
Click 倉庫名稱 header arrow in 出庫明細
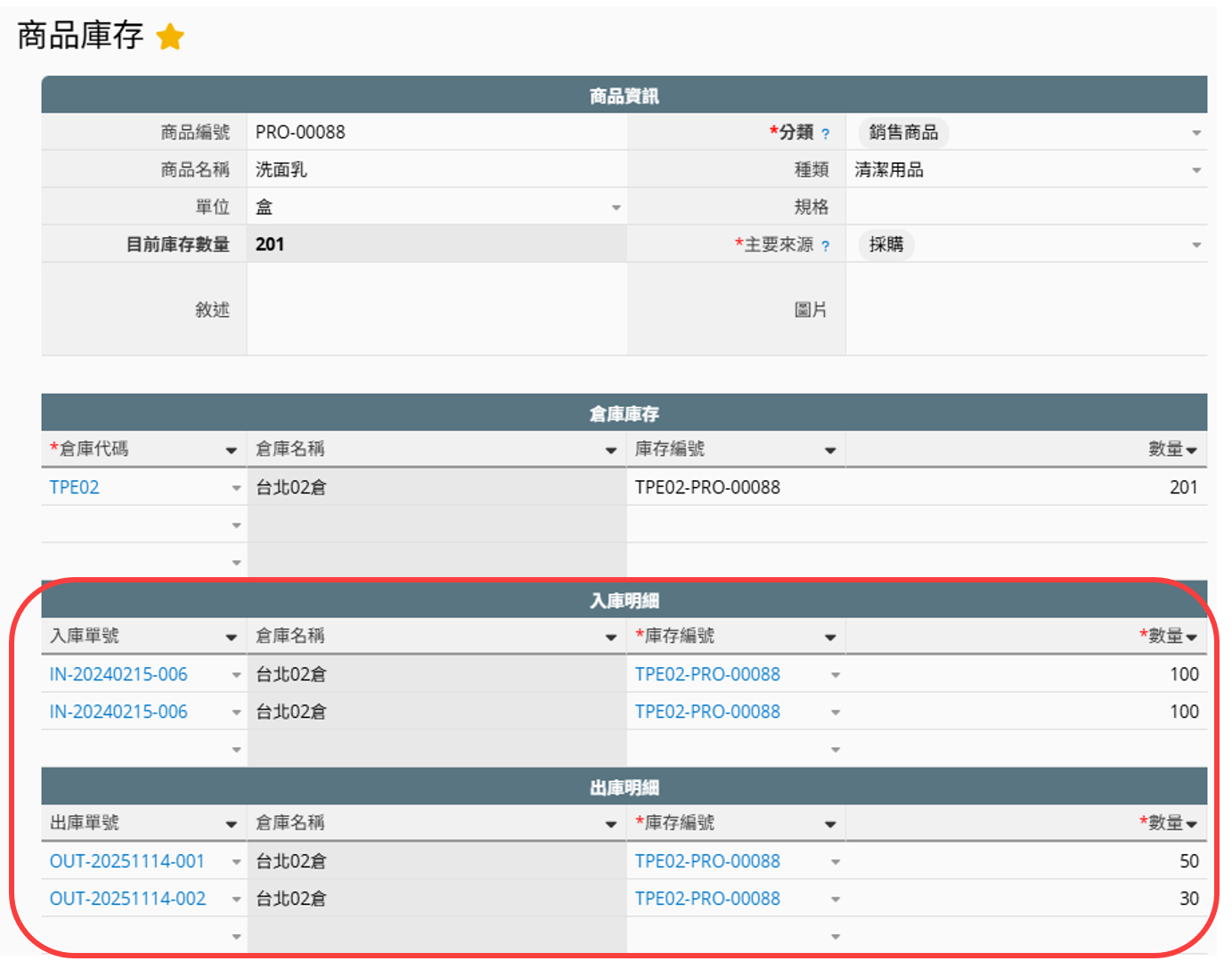[611, 825]
